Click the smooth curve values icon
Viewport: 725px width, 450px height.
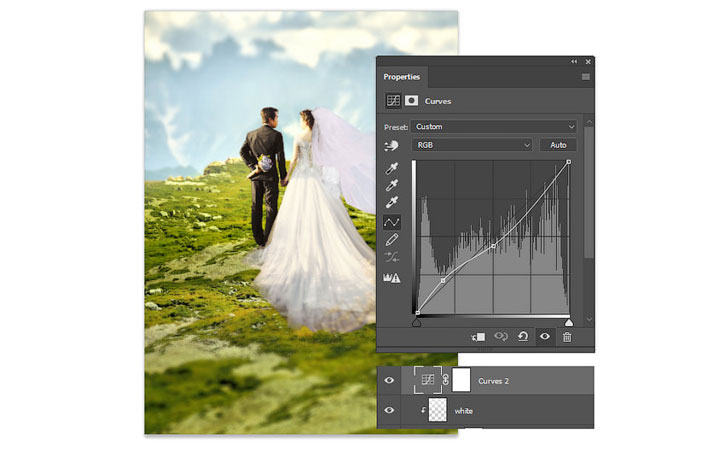click(x=392, y=257)
